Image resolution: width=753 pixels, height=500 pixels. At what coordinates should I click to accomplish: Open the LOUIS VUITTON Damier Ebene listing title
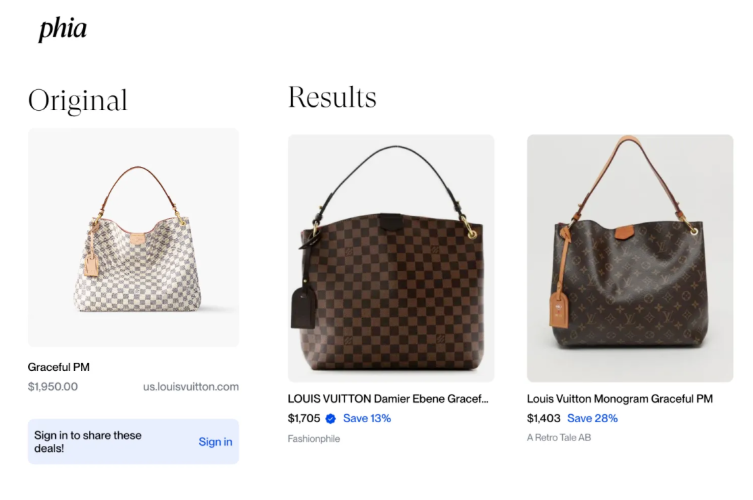(388, 399)
